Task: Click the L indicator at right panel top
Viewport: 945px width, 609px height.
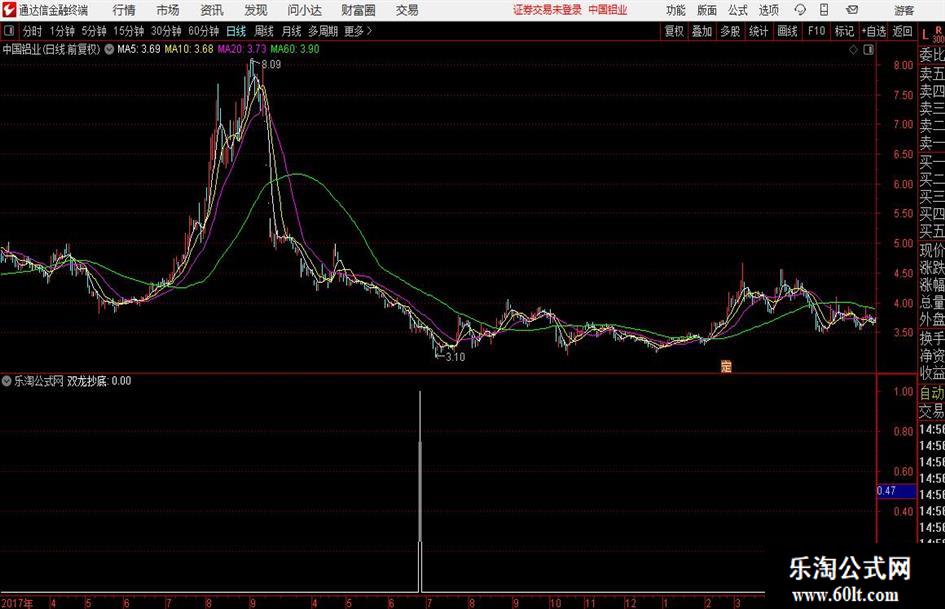Action: (x=925, y=35)
